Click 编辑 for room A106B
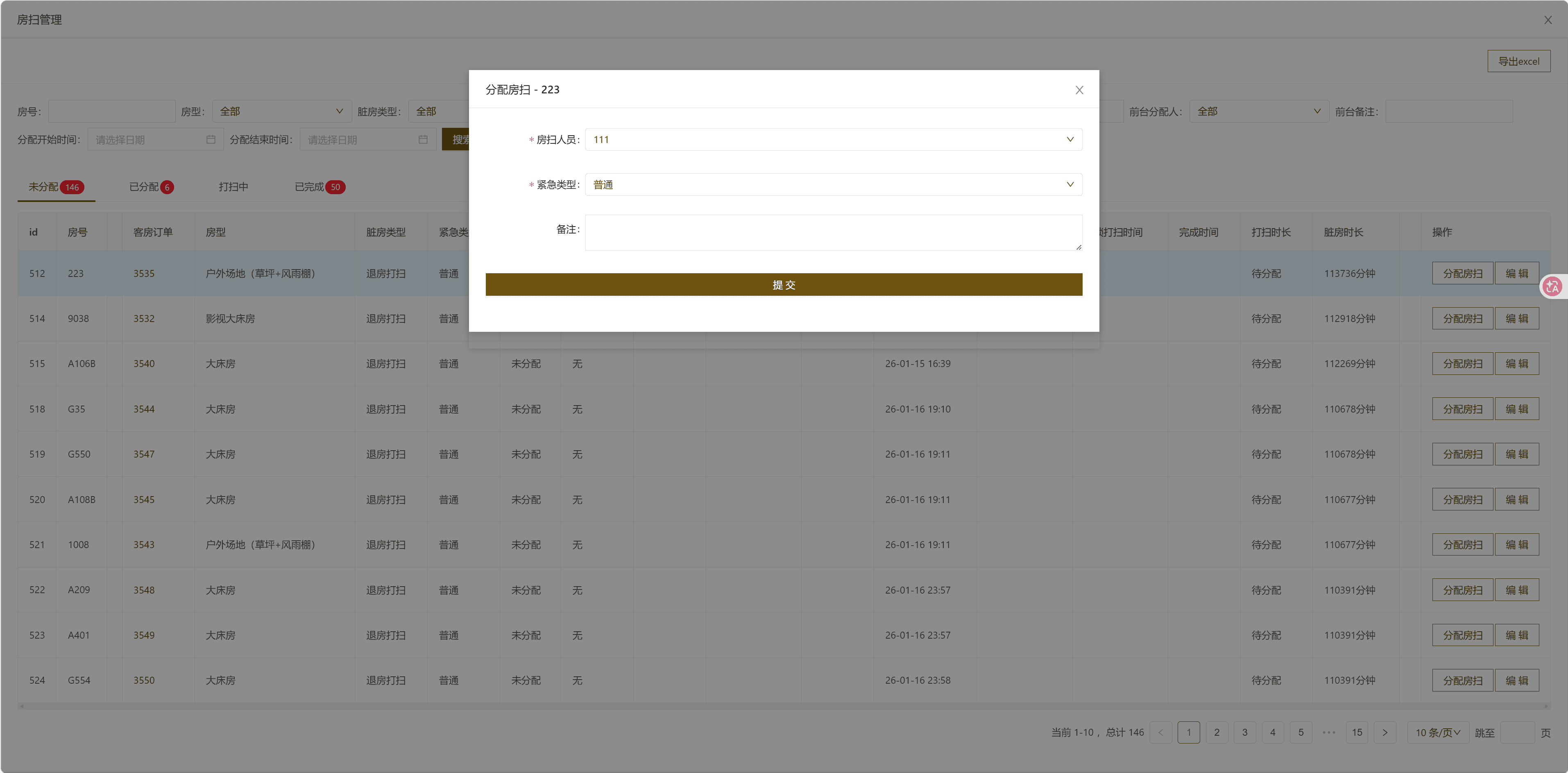This screenshot has height=773, width=1568. click(x=1516, y=363)
